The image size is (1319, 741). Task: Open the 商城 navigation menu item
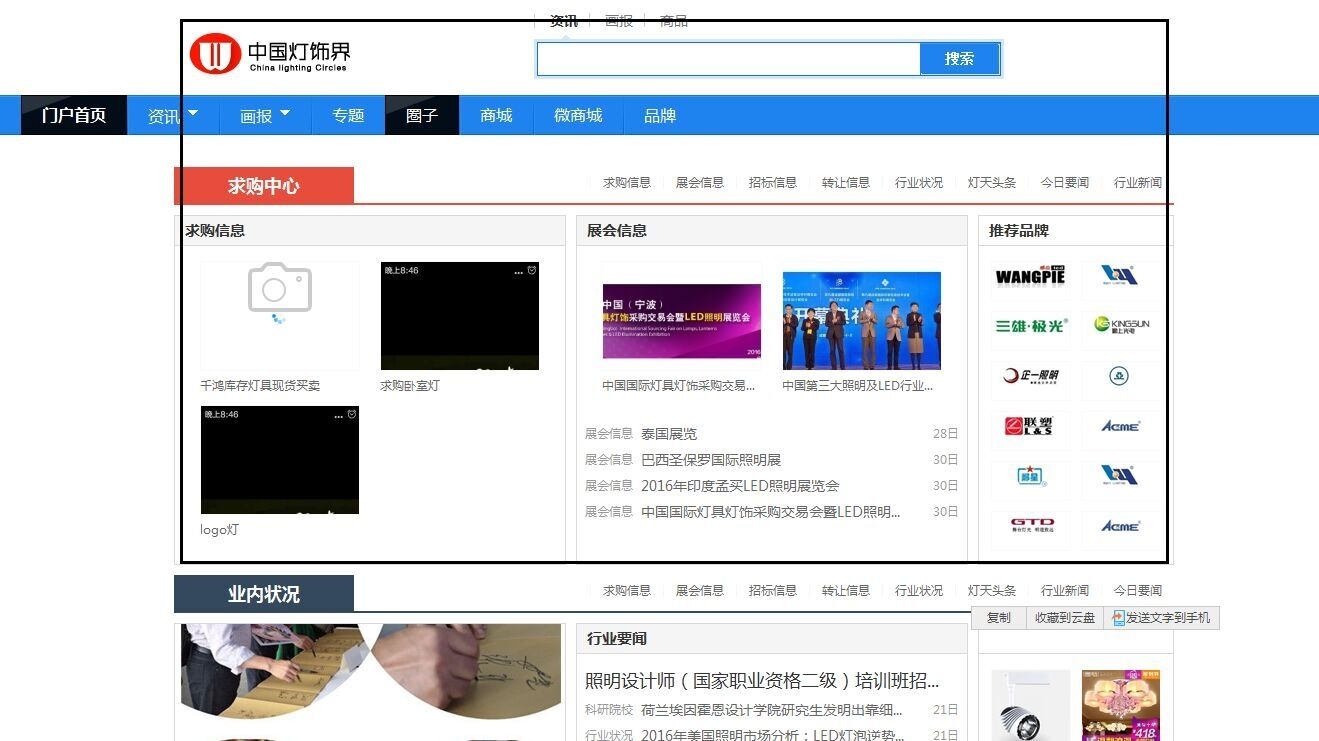point(496,115)
